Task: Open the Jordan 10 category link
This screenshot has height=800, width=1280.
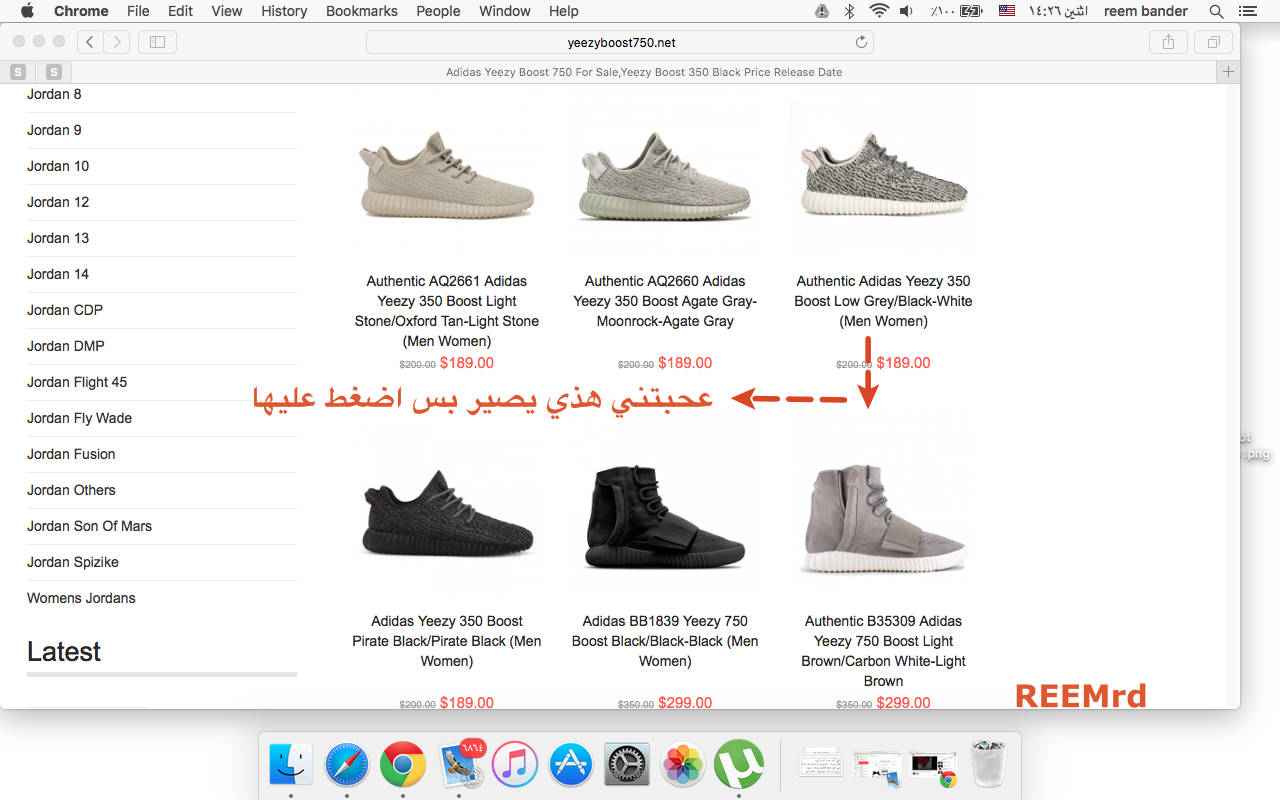Action: click(58, 166)
